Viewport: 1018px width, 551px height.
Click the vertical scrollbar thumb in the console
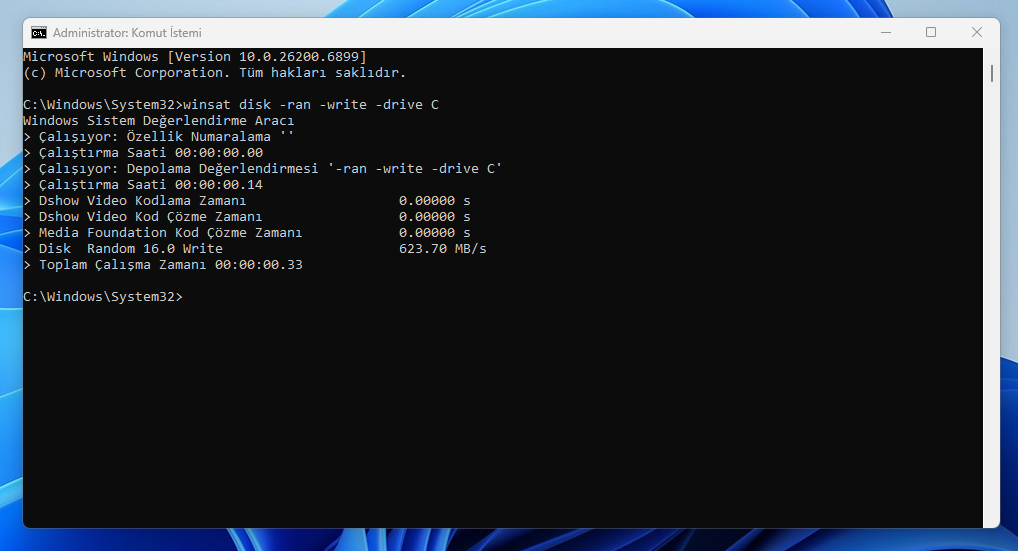point(991,73)
